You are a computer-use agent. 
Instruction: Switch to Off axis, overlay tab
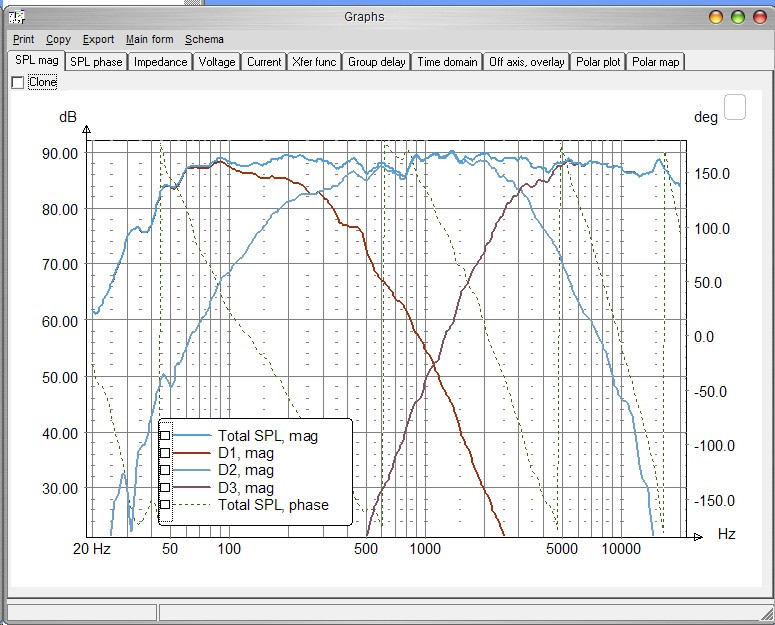[x=526, y=62]
